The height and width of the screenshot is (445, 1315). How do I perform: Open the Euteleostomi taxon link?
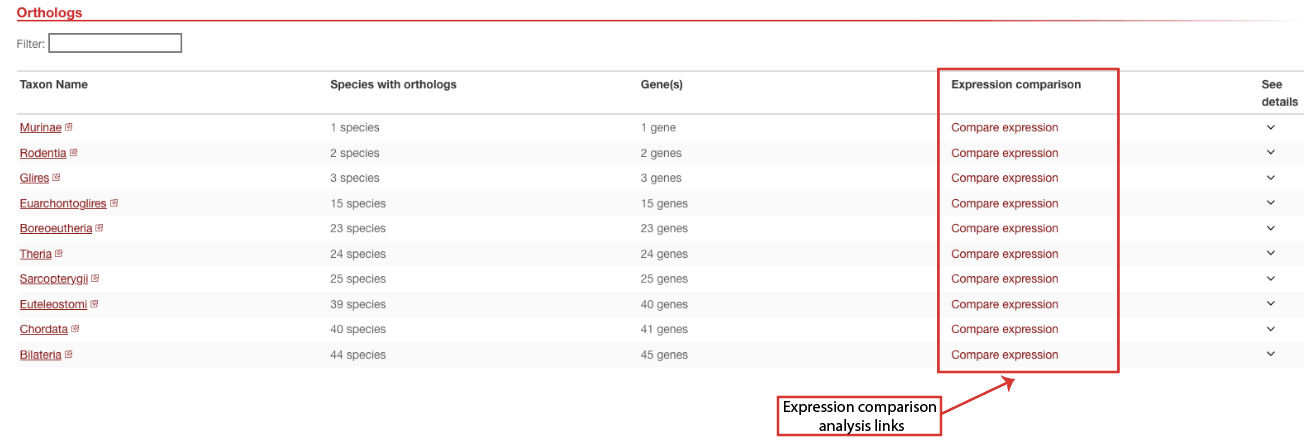(53, 304)
